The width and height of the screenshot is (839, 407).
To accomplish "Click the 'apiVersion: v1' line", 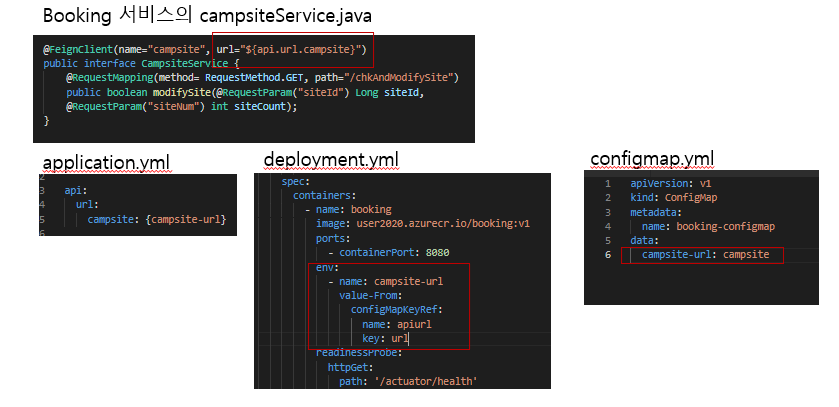I will [x=670, y=183].
